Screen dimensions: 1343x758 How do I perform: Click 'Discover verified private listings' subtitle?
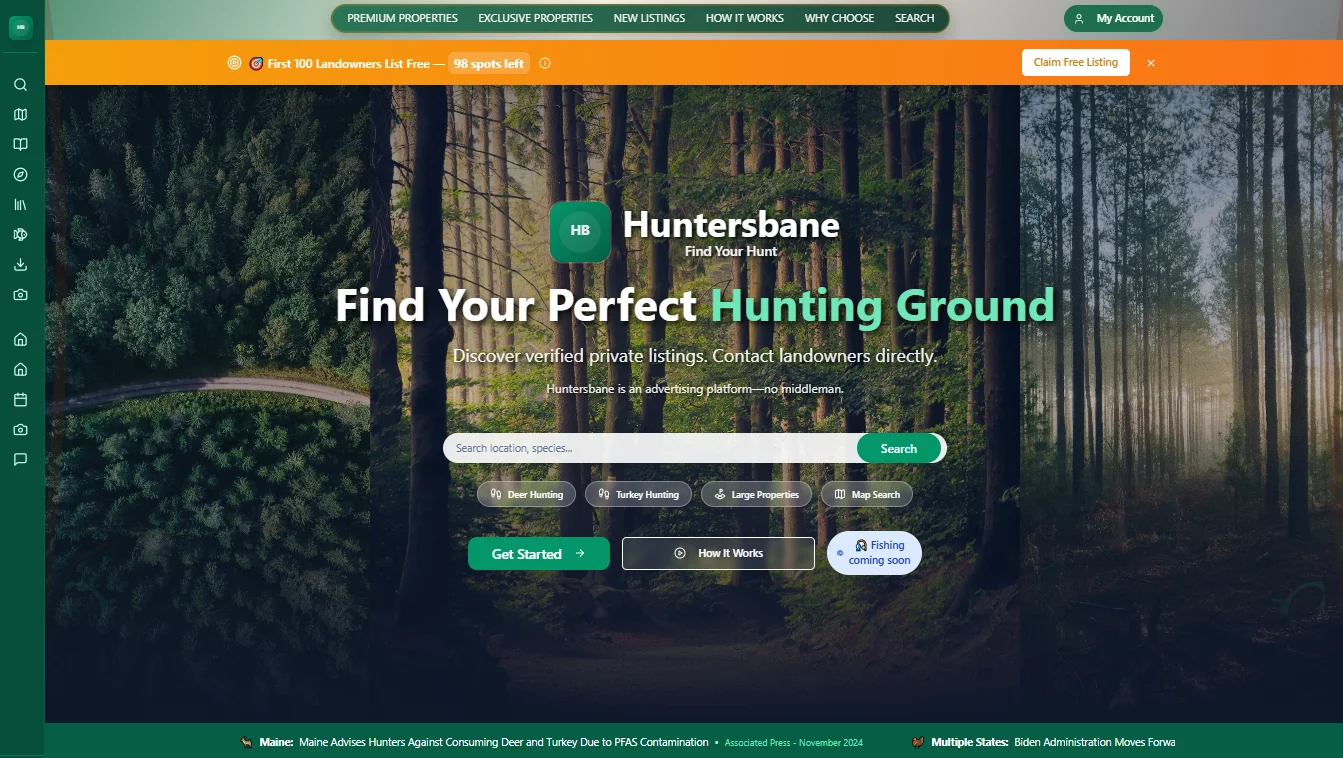(x=695, y=356)
